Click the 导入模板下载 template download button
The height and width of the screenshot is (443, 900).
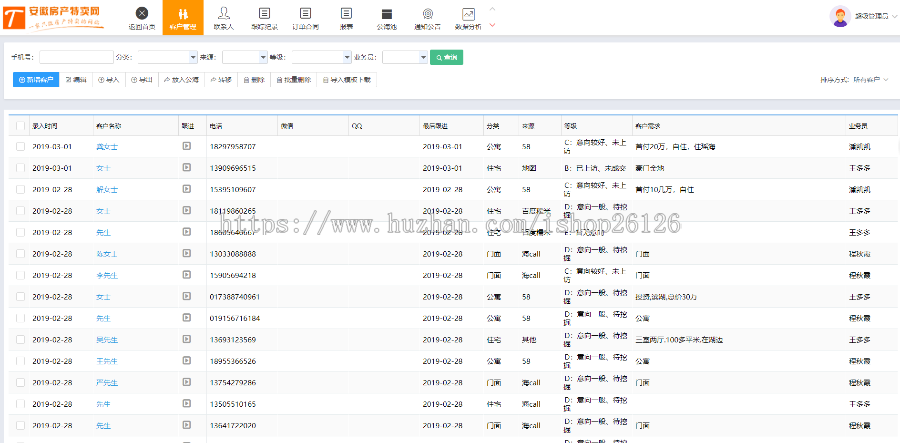click(x=347, y=80)
